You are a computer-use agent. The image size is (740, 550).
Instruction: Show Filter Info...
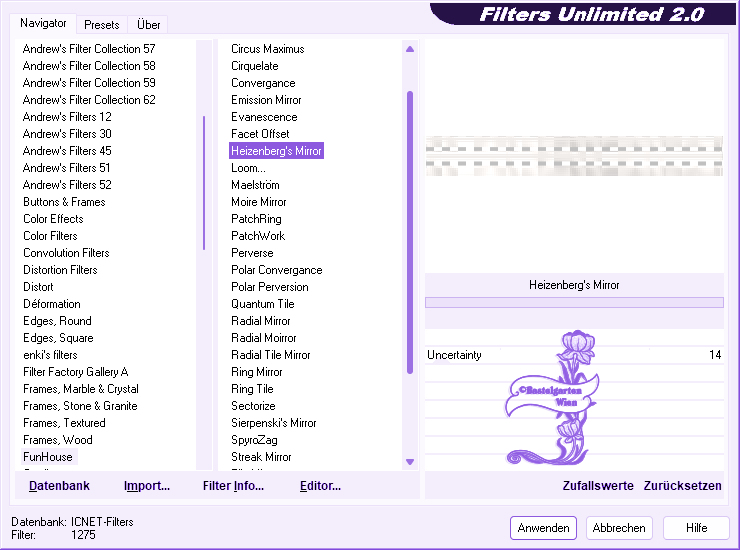click(x=233, y=486)
